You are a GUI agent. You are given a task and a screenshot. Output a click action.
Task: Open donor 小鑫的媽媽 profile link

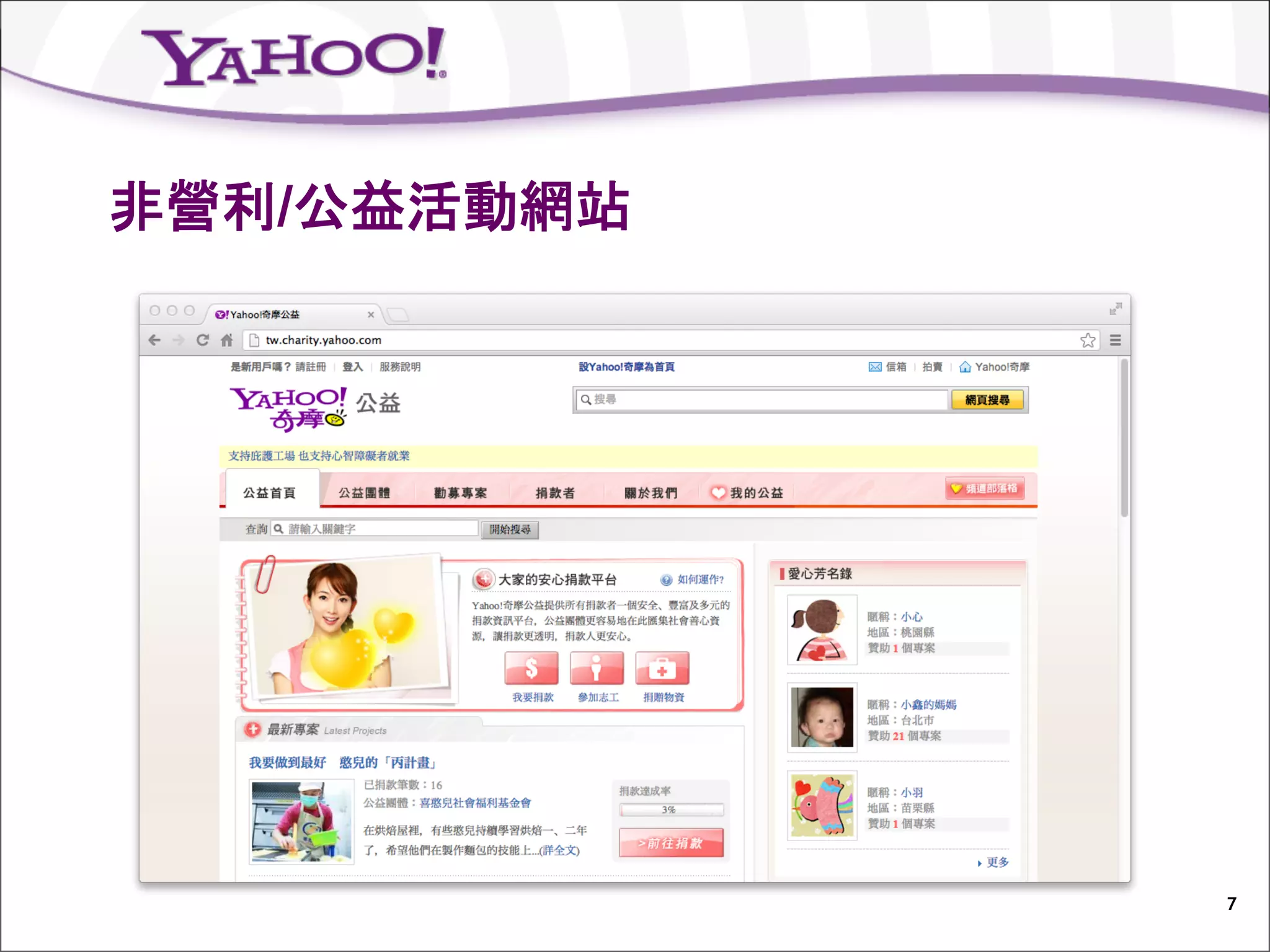point(928,705)
